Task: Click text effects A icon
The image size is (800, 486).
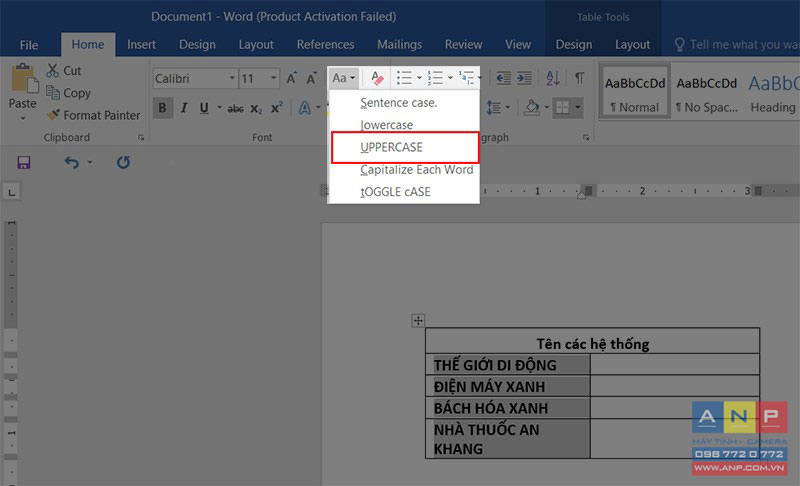Action: [x=305, y=108]
